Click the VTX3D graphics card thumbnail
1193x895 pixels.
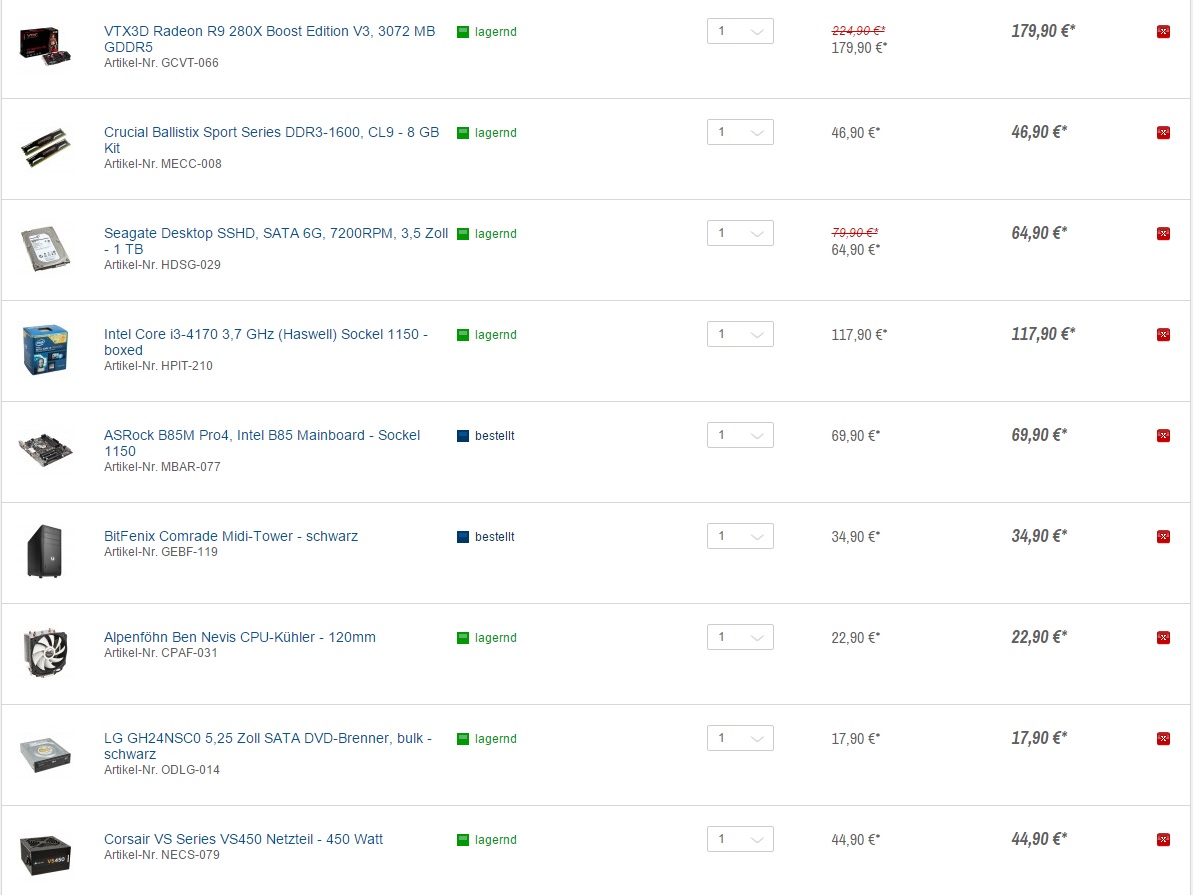[46, 46]
